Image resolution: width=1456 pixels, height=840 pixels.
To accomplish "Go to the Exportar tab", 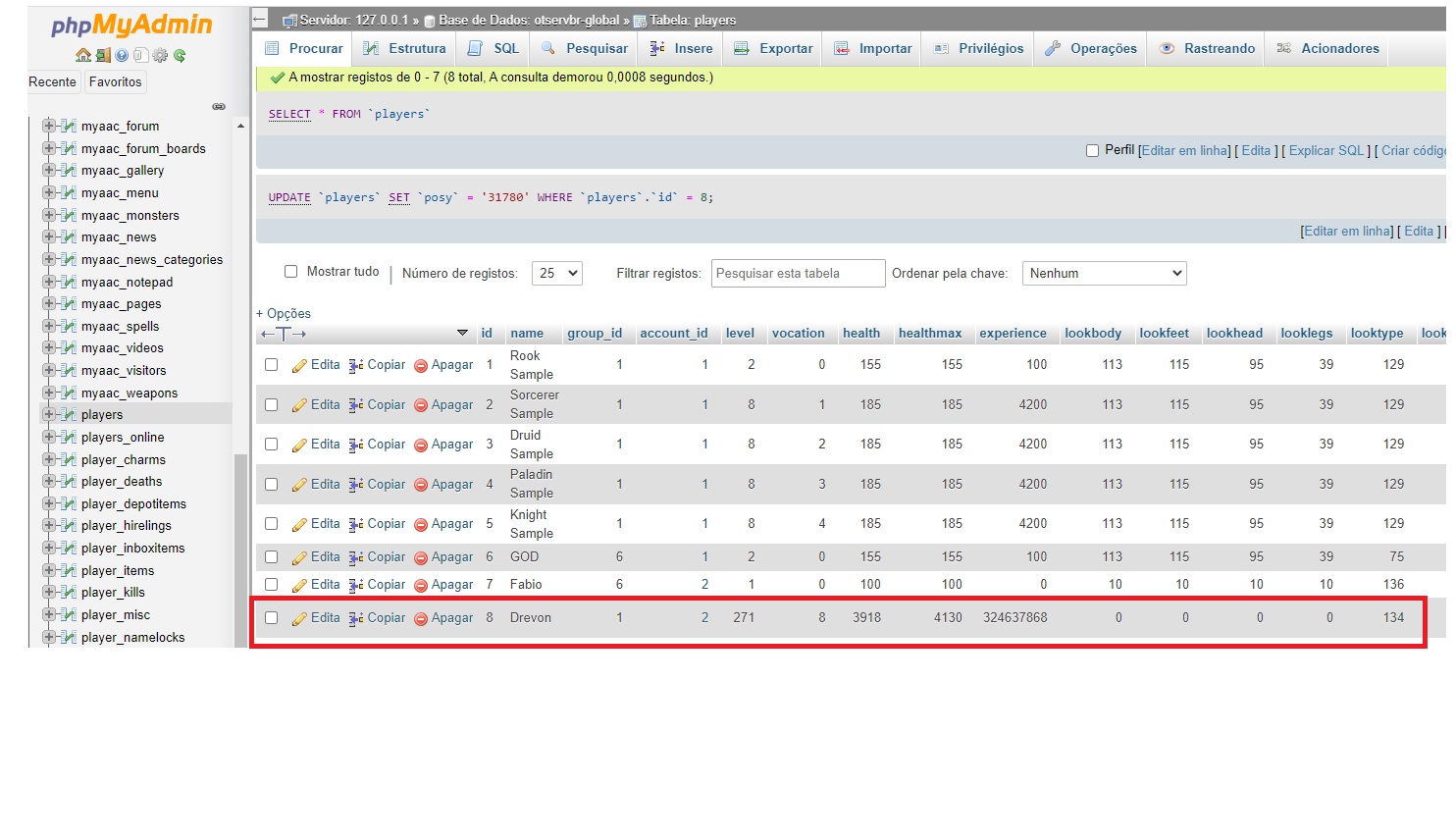I will pos(773,48).
